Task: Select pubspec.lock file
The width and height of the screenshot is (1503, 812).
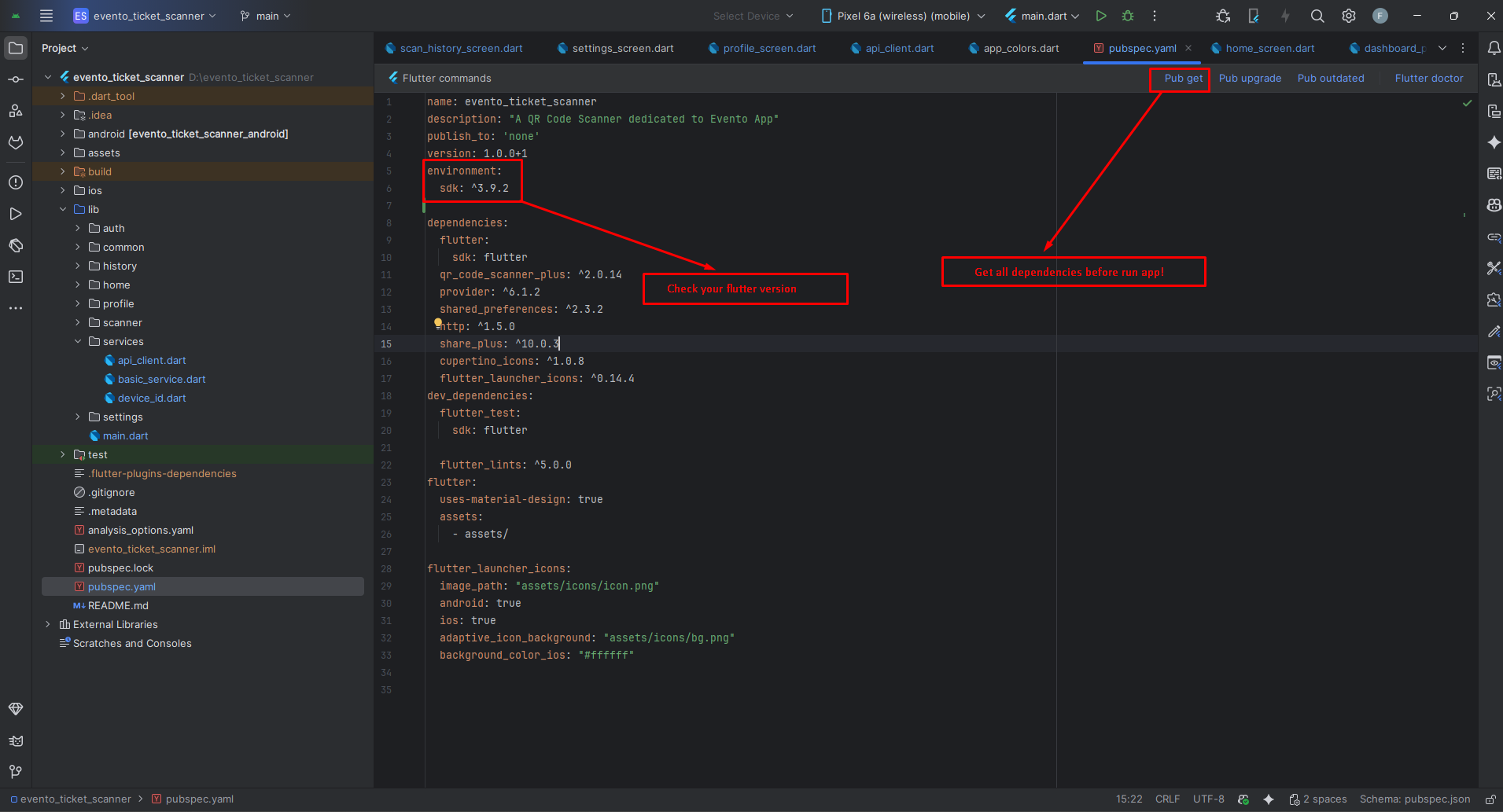Action: (x=120, y=568)
